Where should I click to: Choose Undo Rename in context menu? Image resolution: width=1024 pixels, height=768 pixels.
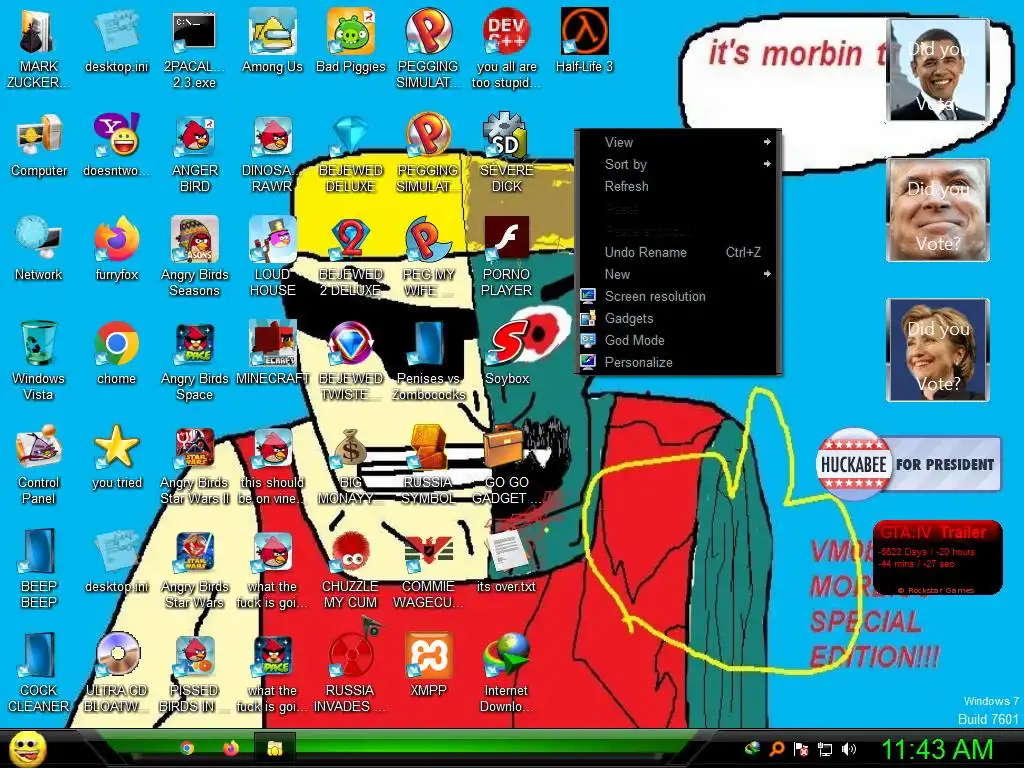tap(678, 252)
